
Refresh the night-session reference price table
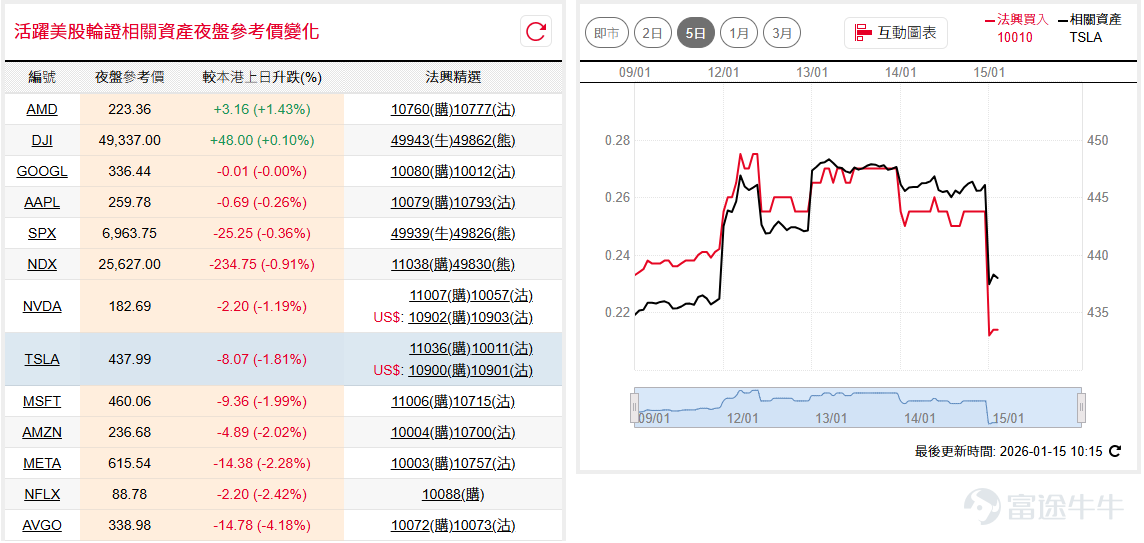click(536, 31)
